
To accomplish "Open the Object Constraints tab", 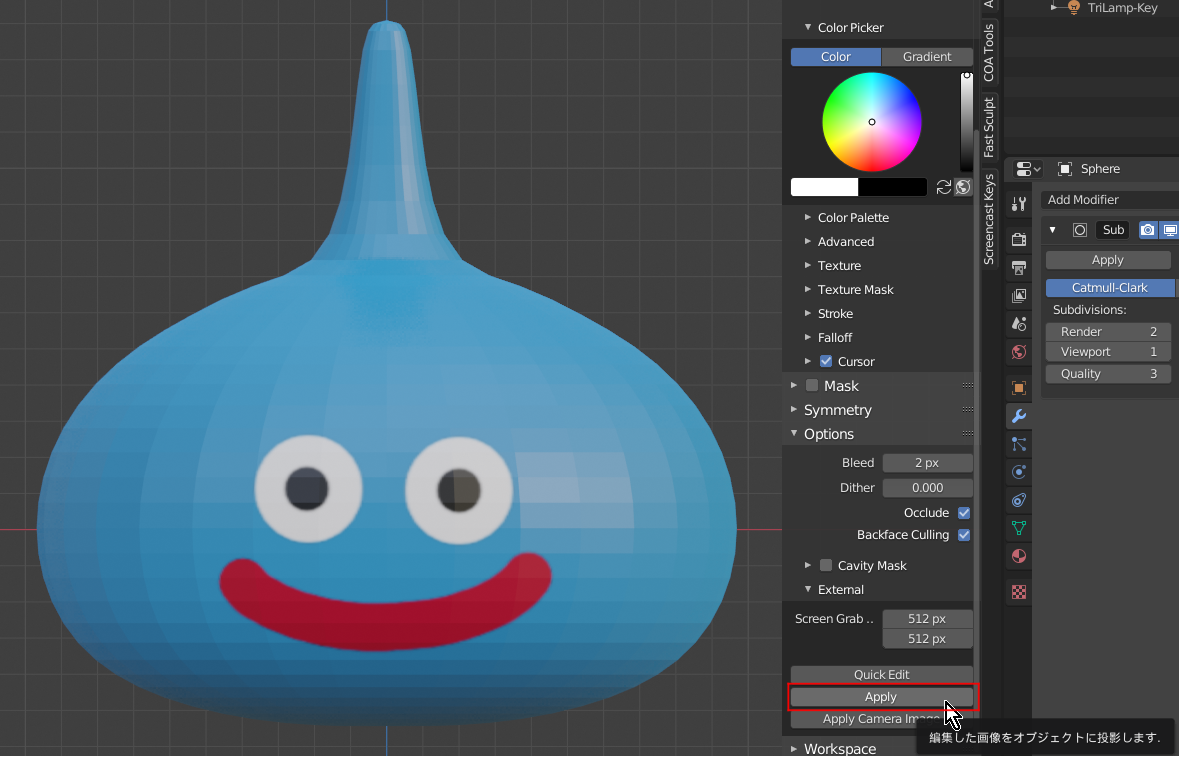I will pyautogui.click(x=1019, y=500).
